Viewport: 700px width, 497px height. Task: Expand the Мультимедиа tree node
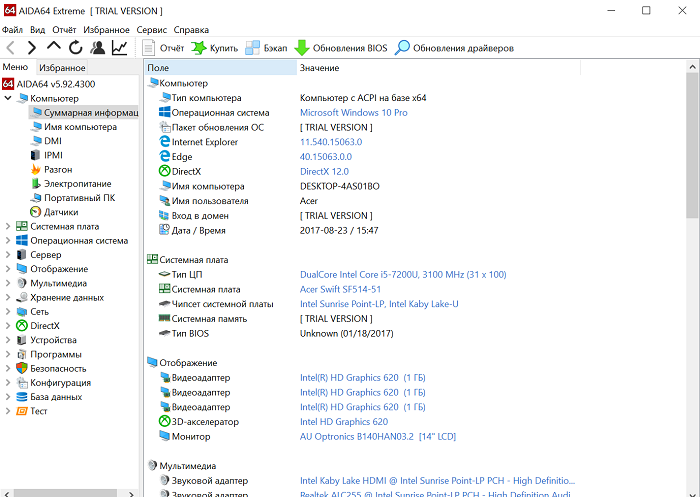tap(8, 283)
